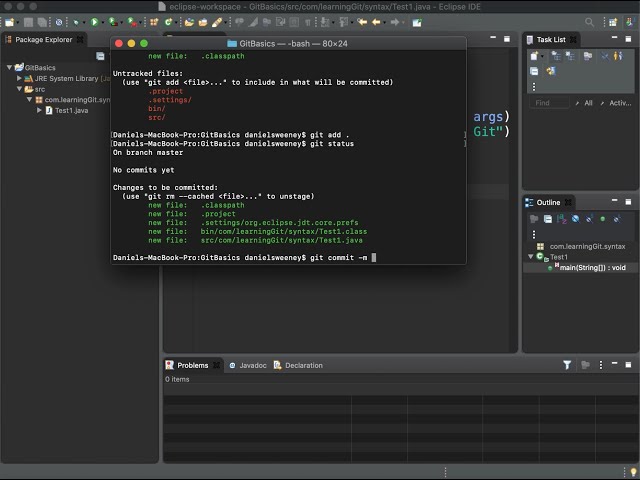Toggle Hide Static Members in Outline toolbar
The height and width of the screenshot is (480, 640).
point(589,219)
